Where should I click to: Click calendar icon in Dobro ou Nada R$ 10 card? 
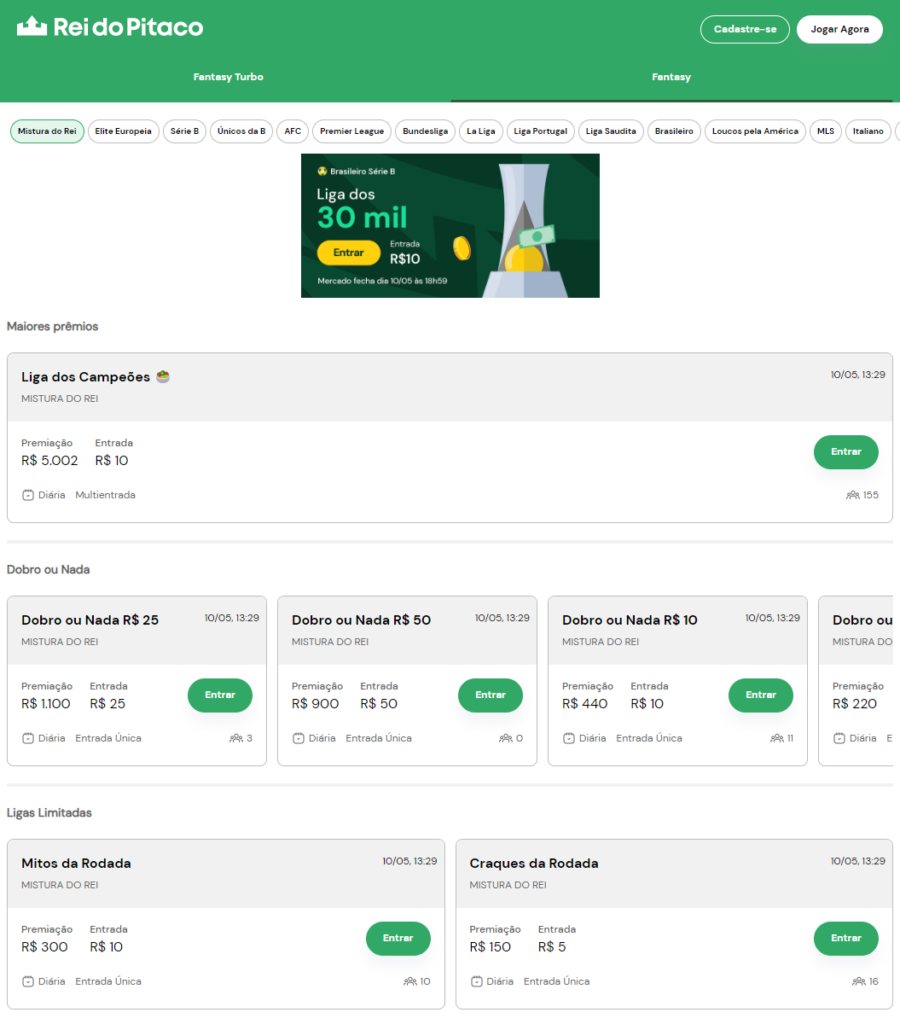[x=568, y=738]
